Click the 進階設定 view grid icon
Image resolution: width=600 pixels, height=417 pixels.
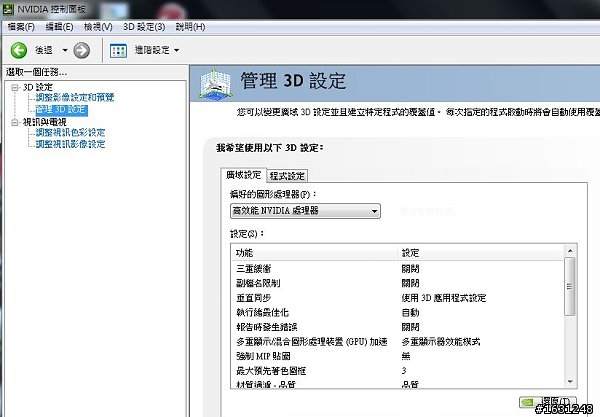(x=118, y=50)
